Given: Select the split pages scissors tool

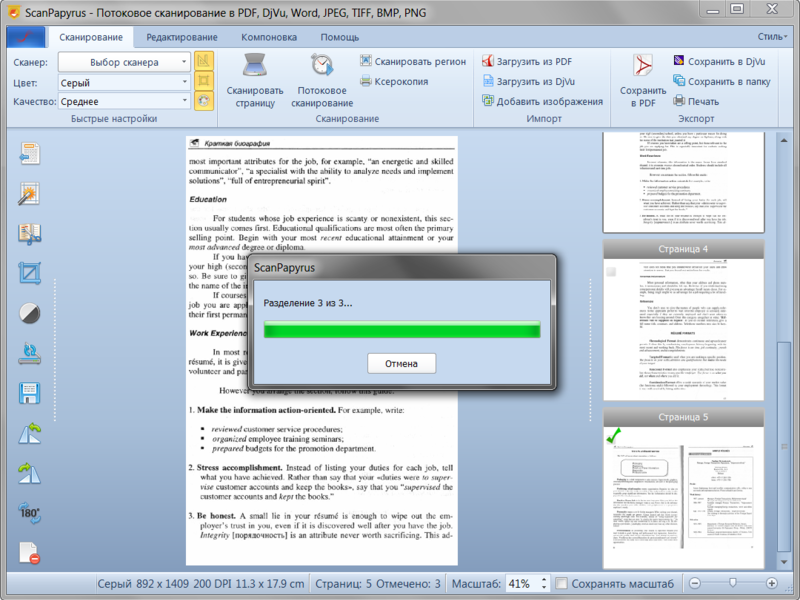Looking at the screenshot, I should [30, 234].
